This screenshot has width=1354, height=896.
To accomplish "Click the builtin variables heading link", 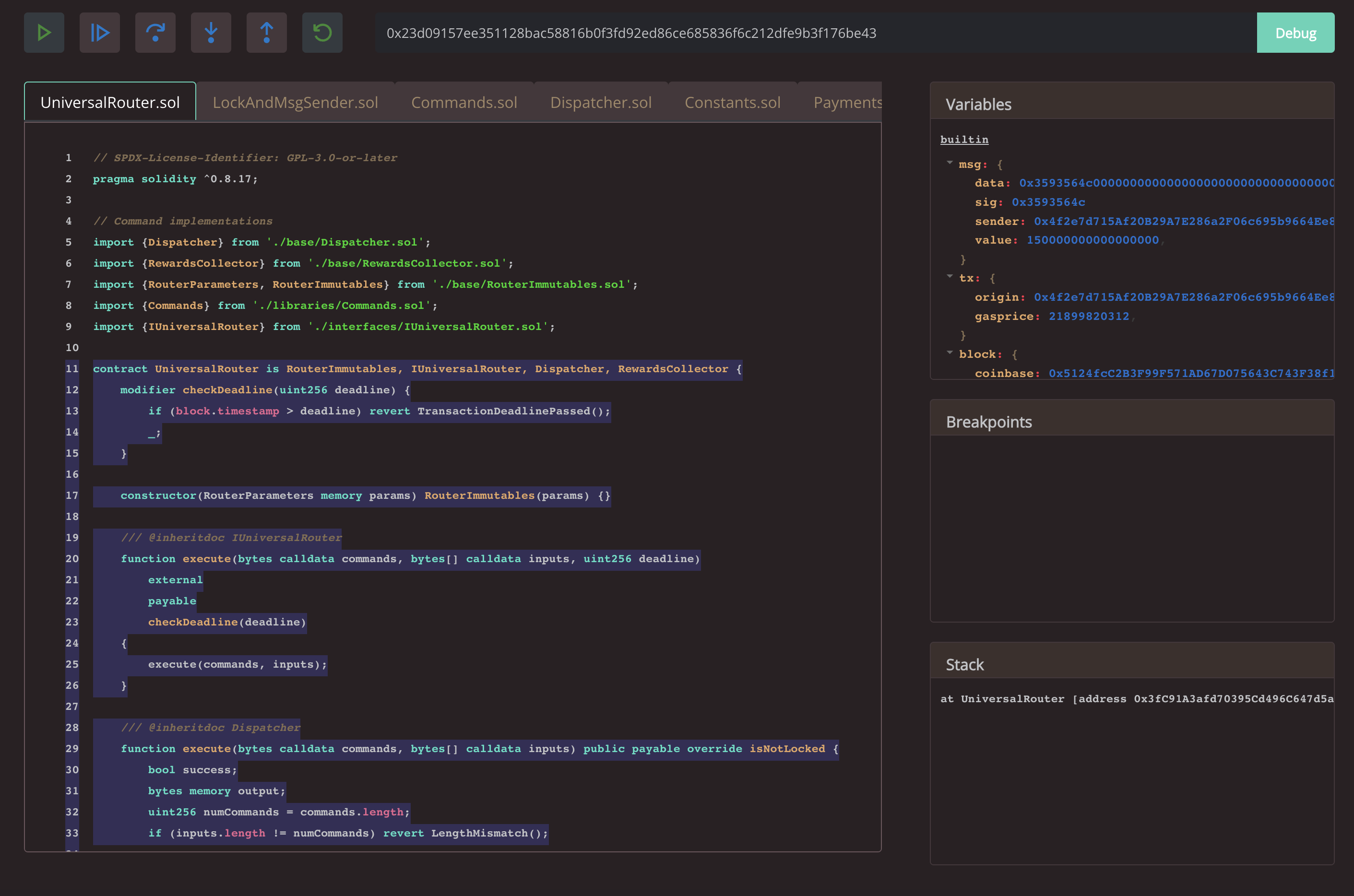I will [963, 140].
